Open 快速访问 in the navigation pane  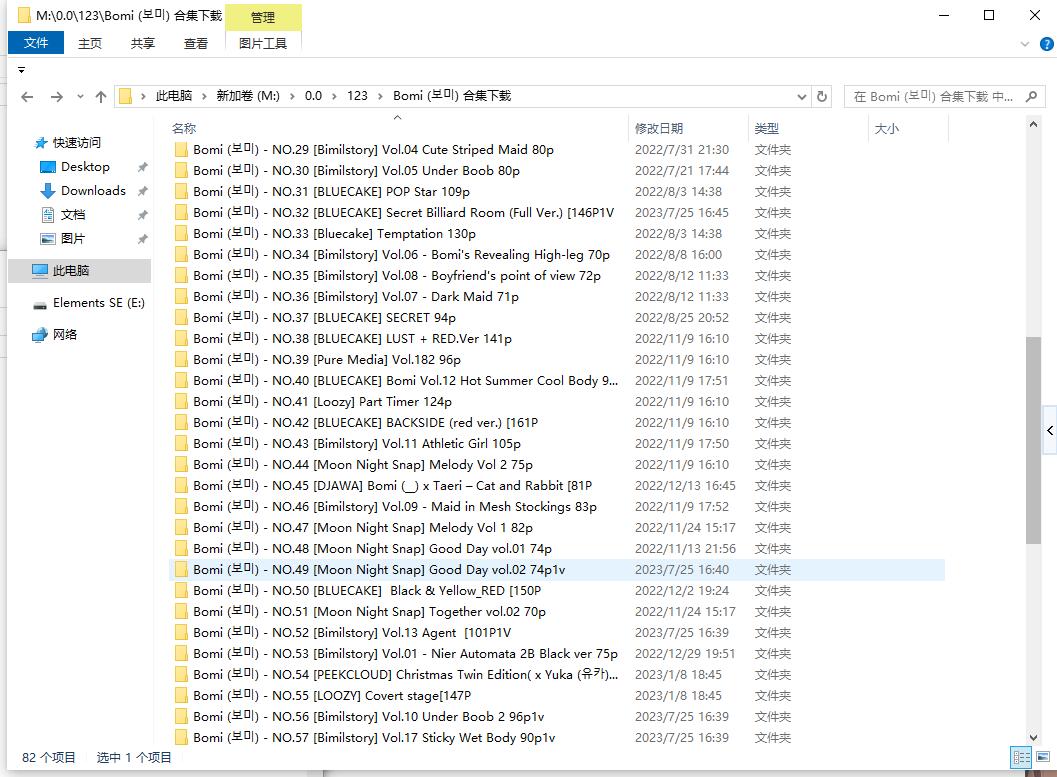click(x=77, y=142)
